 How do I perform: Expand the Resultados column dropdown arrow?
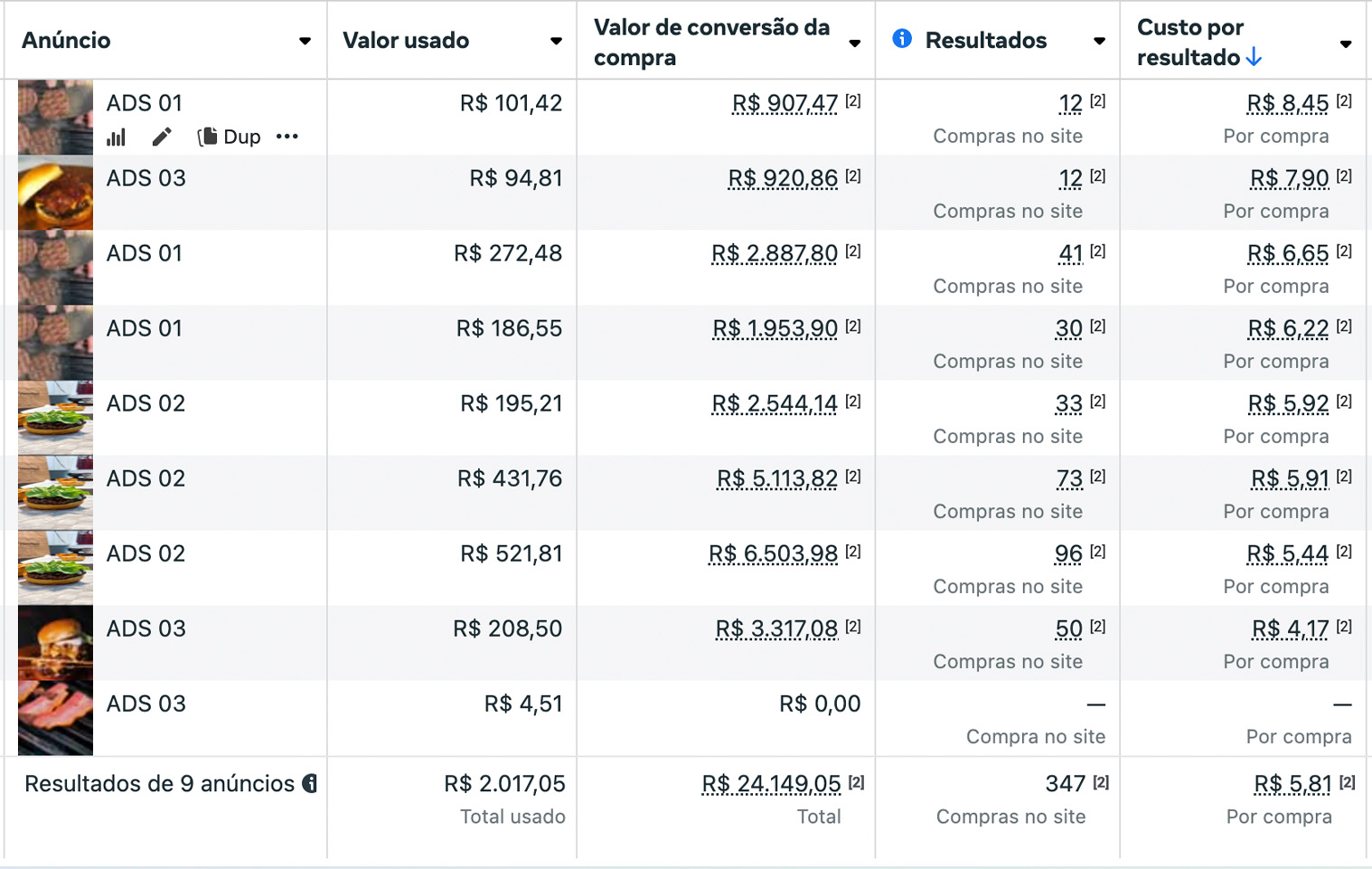click(x=1099, y=41)
